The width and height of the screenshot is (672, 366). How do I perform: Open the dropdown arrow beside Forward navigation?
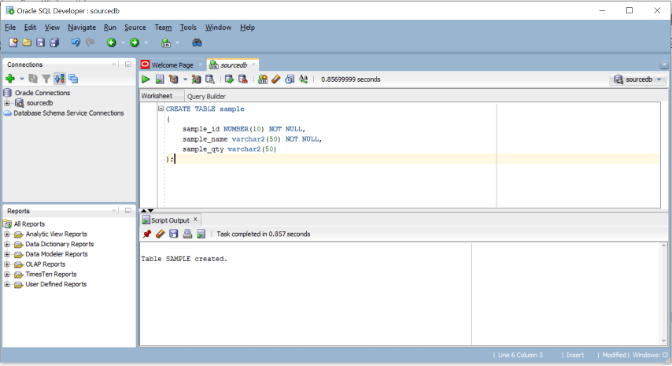[146, 43]
